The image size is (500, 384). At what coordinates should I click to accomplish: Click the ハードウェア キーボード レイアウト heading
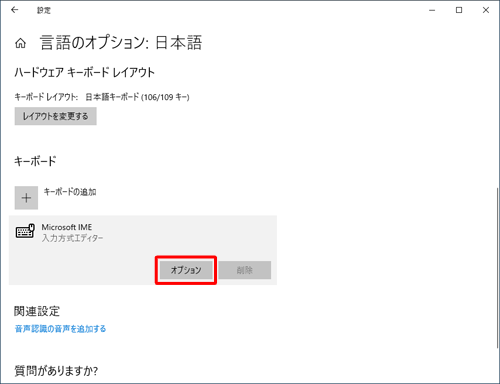(85, 72)
